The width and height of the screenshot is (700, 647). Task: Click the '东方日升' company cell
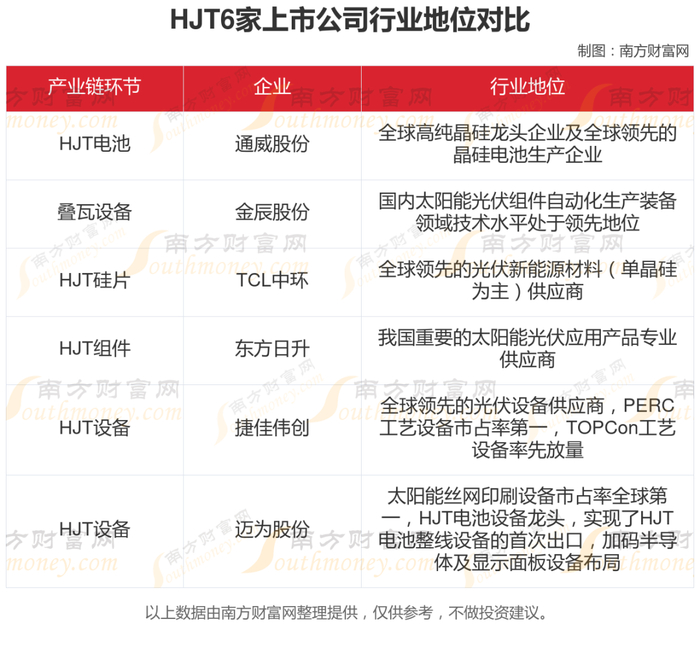(x=272, y=349)
